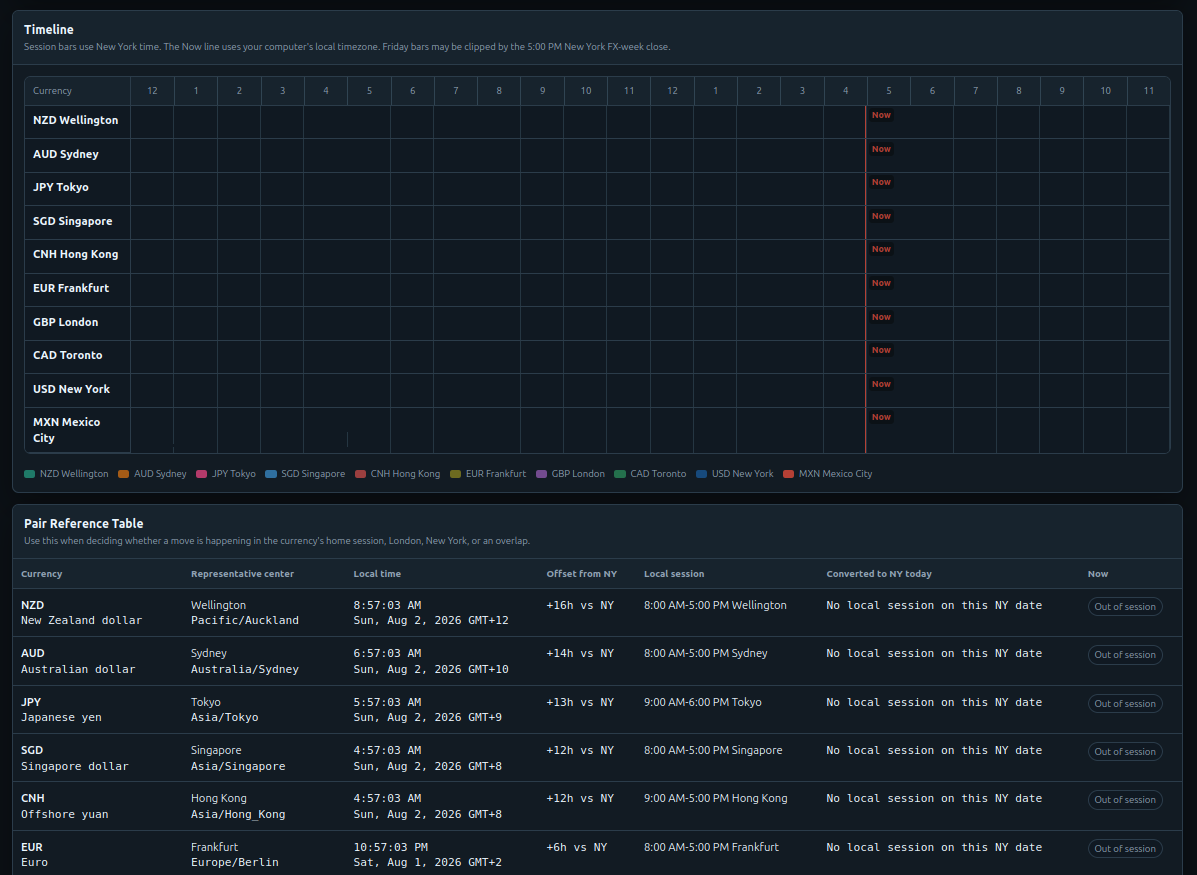Click the SGD Singapore blue legend swatch
1197x875 pixels.
[271, 474]
